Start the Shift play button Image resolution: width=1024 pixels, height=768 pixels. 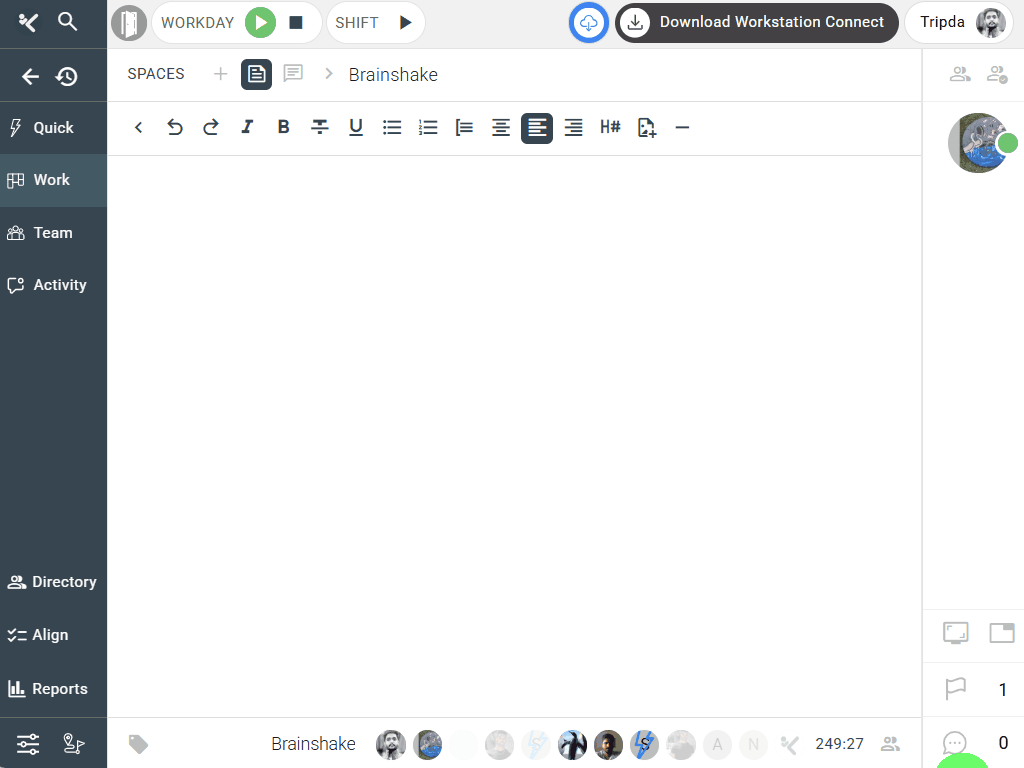(405, 22)
